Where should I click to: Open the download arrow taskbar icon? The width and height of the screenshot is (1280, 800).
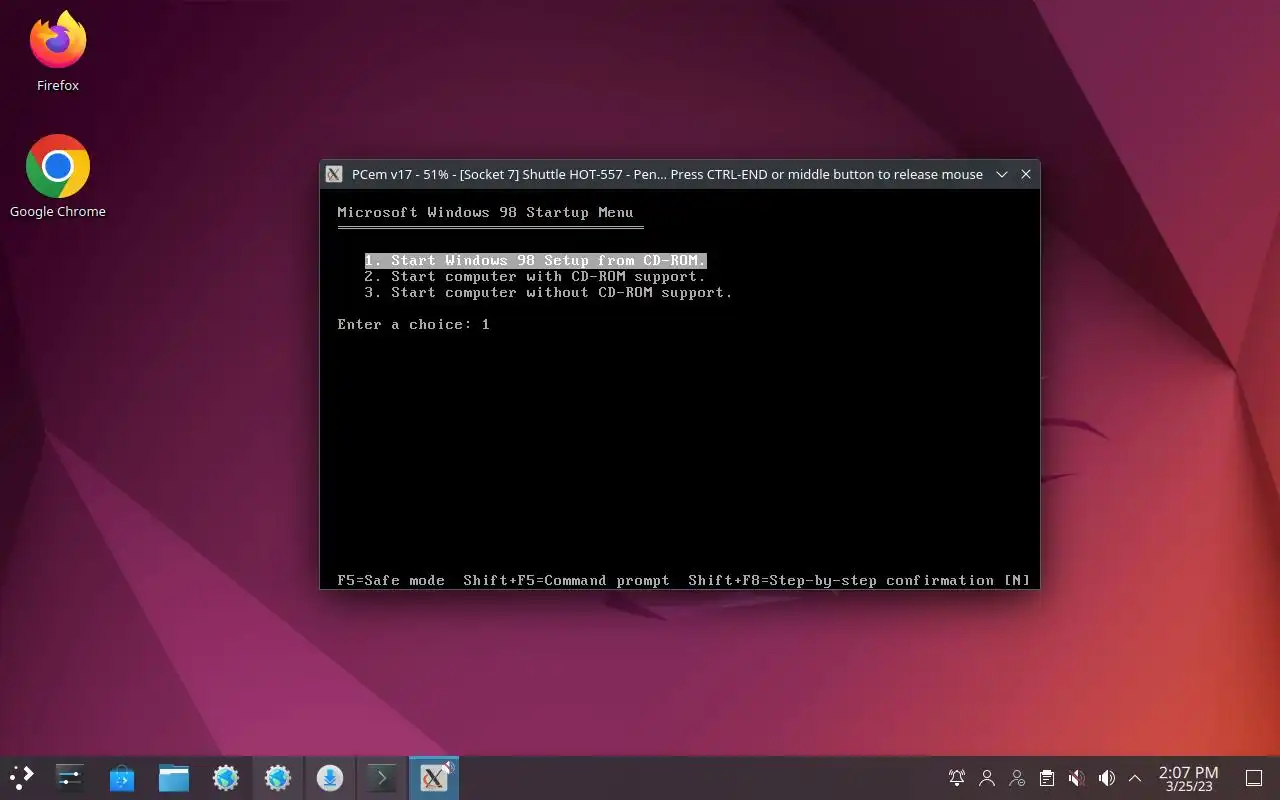(330, 777)
